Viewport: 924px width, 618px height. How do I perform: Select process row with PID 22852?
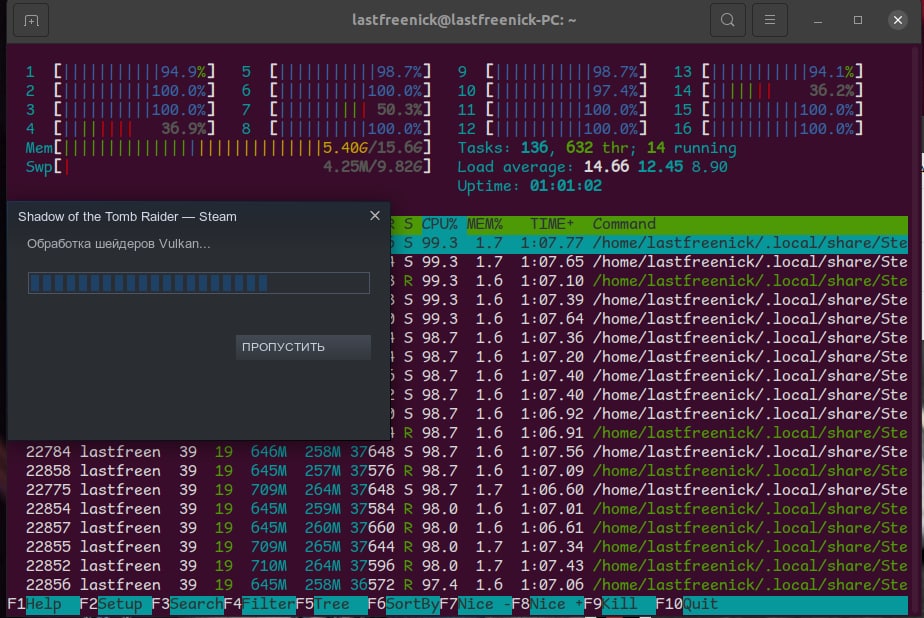click(x=466, y=566)
